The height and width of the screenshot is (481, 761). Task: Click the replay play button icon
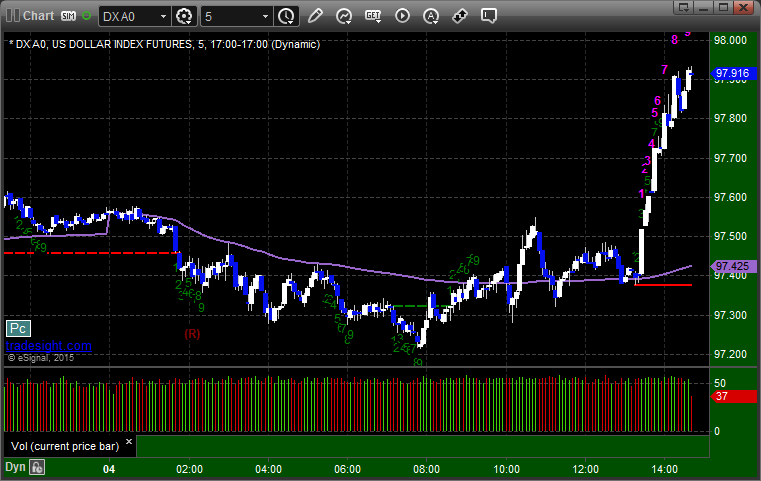click(x=402, y=16)
